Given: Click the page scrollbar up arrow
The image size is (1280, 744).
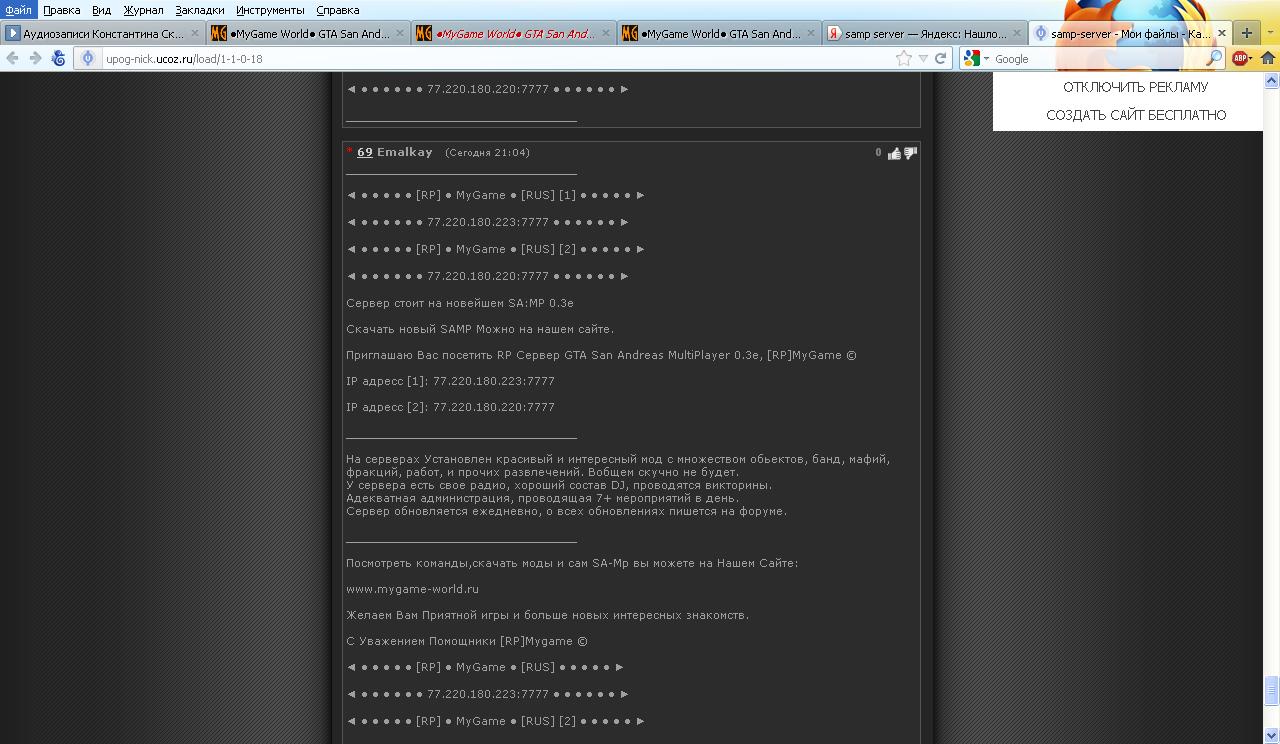Looking at the screenshot, I should pyautogui.click(x=1272, y=79).
